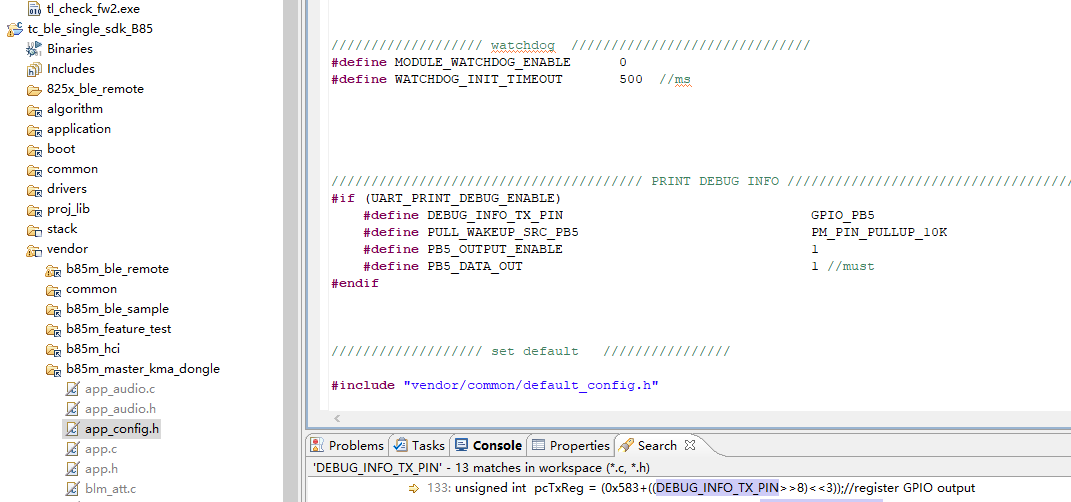
Task: Click the 'set default' comment line
Action: [531, 352]
